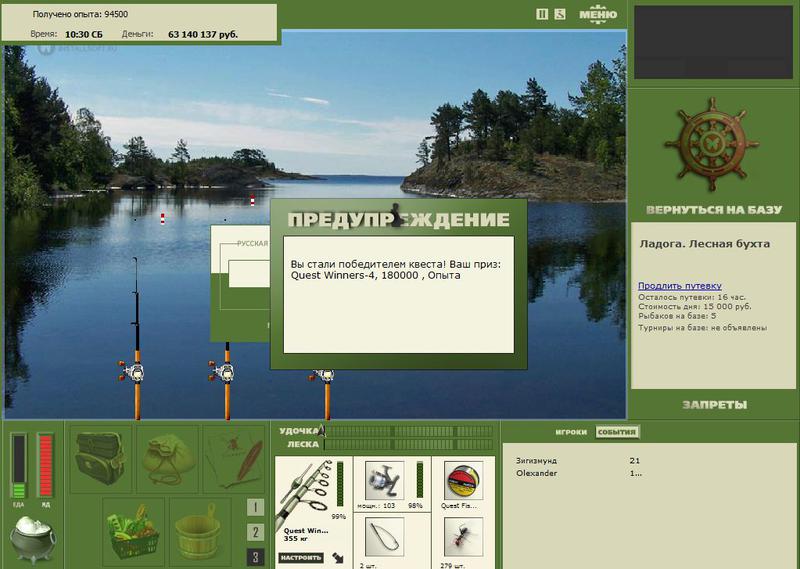This screenshot has width=800, height=569.
Task: Pause the game with the pause icon
Action: click(x=542, y=14)
